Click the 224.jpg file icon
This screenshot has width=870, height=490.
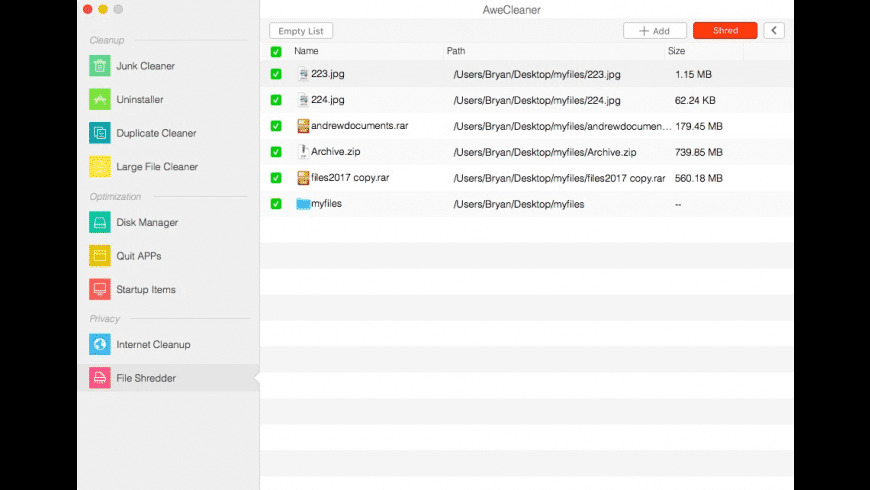point(303,100)
